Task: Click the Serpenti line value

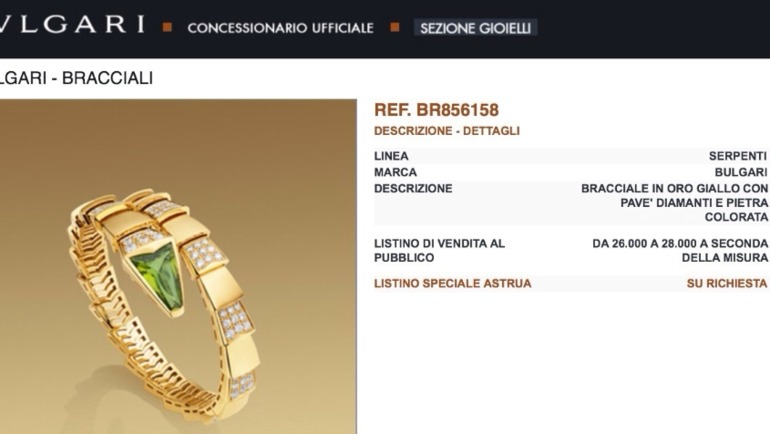Action: coord(738,156)
